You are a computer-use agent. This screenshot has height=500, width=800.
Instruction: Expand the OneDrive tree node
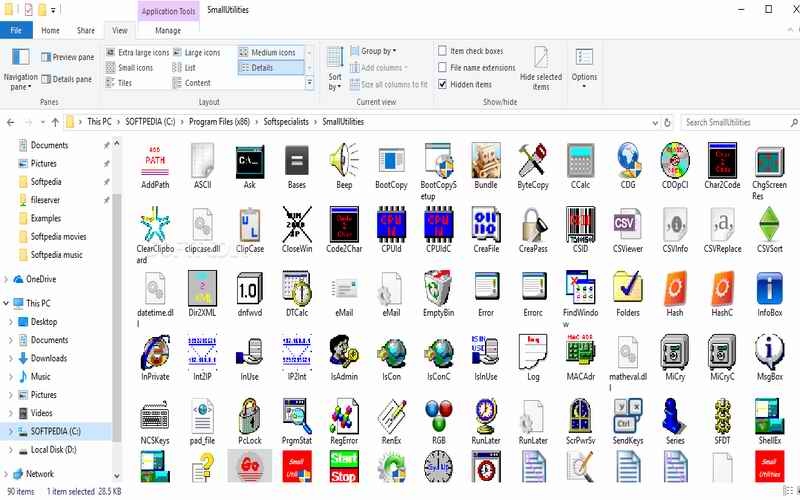[9, 279]
